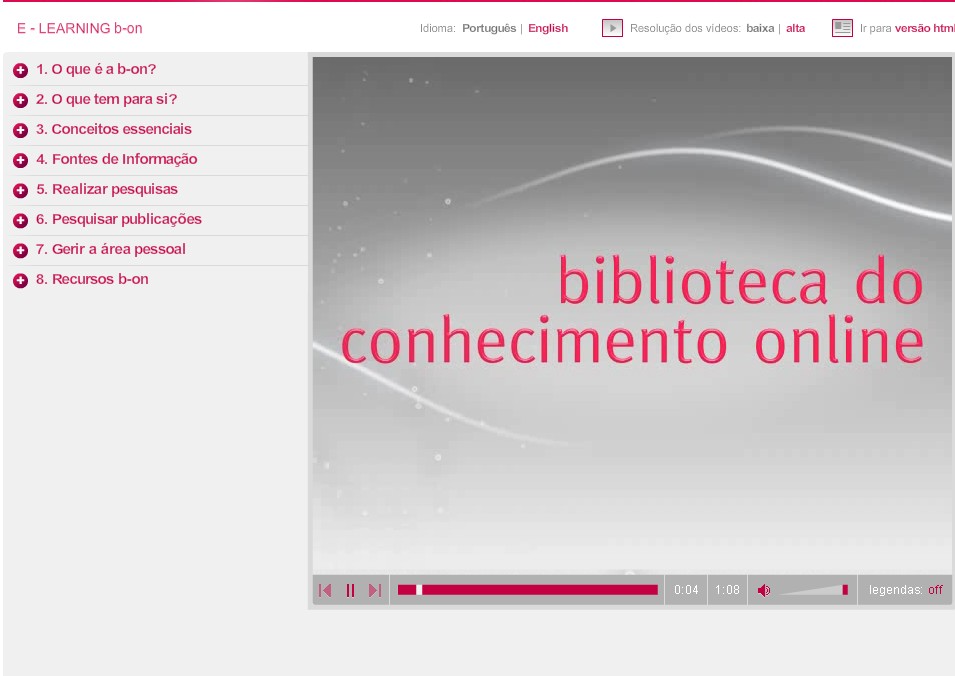Viewport: 955px width, 676px height.
Task: Skip to previous video segment
Action: click(x=325, y=590)
